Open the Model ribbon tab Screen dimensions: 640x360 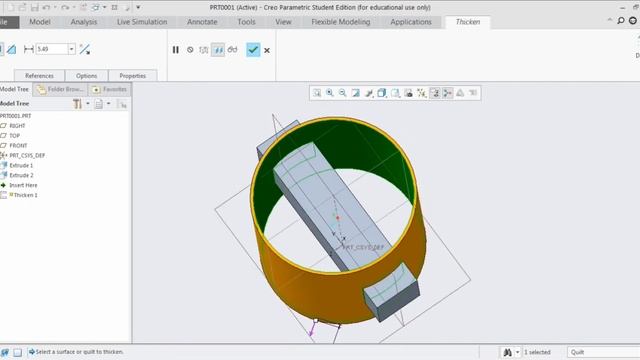pyautogui.click(x=40, y=22)
